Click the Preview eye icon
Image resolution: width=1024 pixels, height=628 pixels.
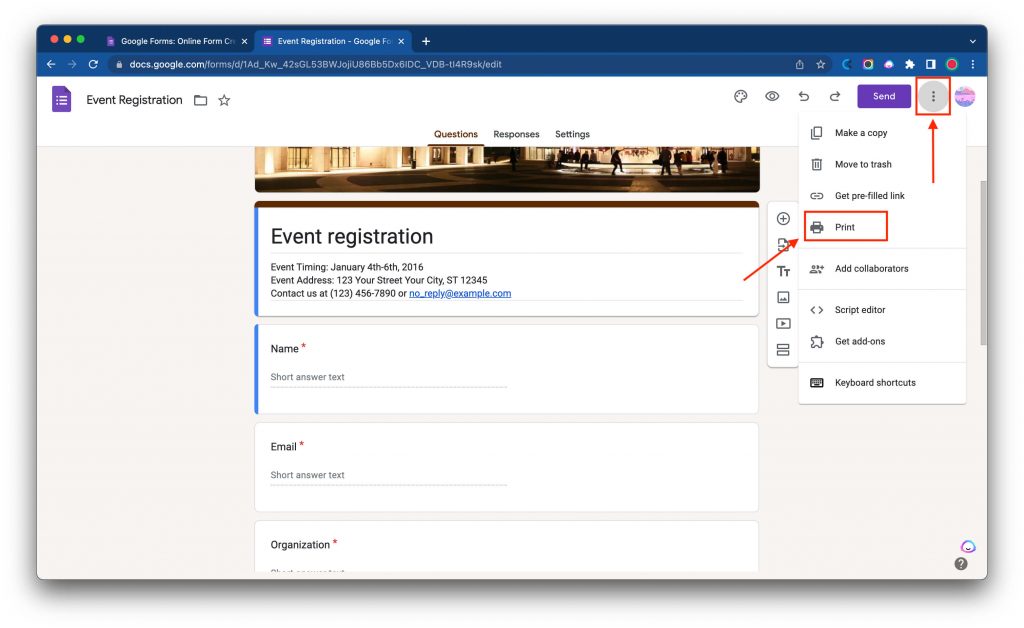pyautogui.click(x=771, y=96)
